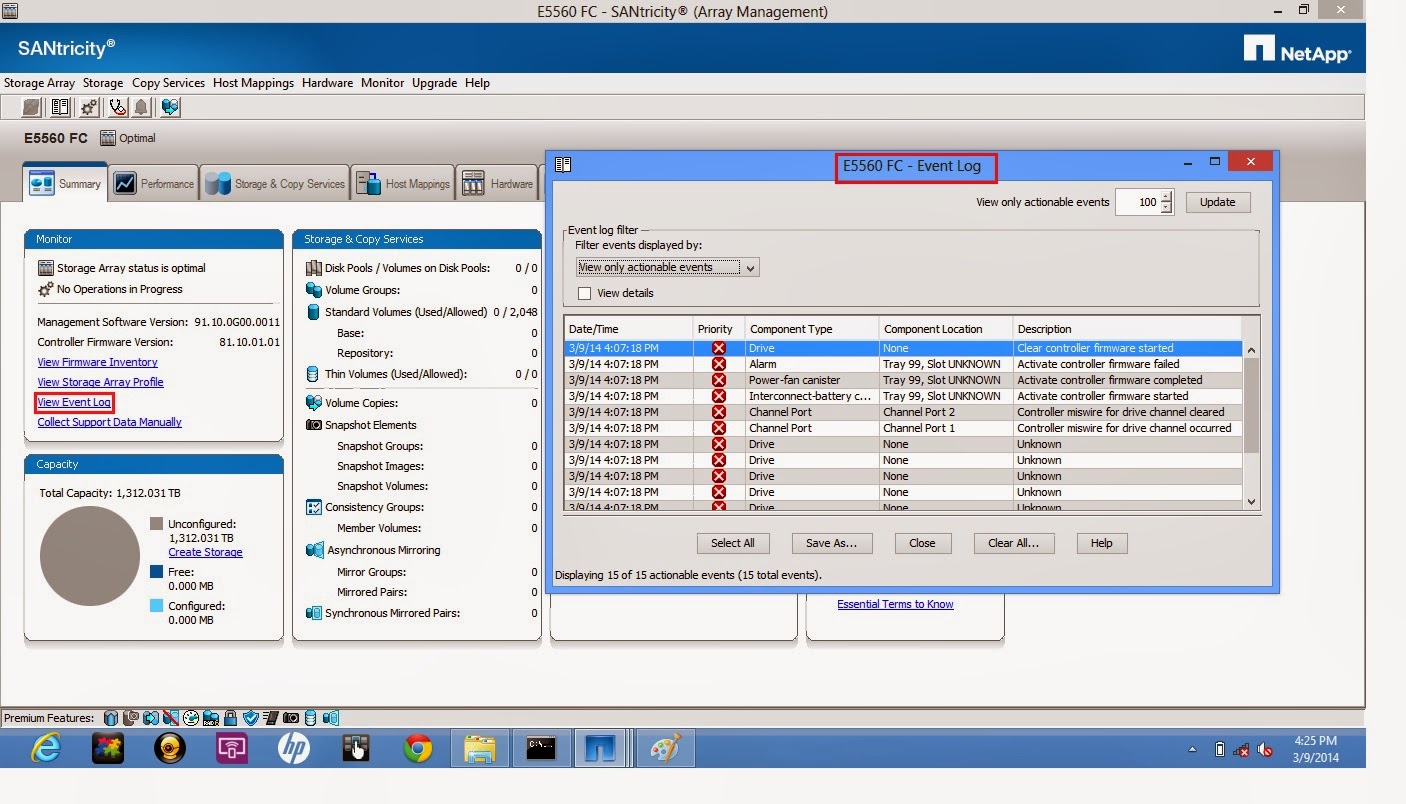Click the last blue toolbar icon
Viewport: 1406px width, 804px height.
coord(170,107)
